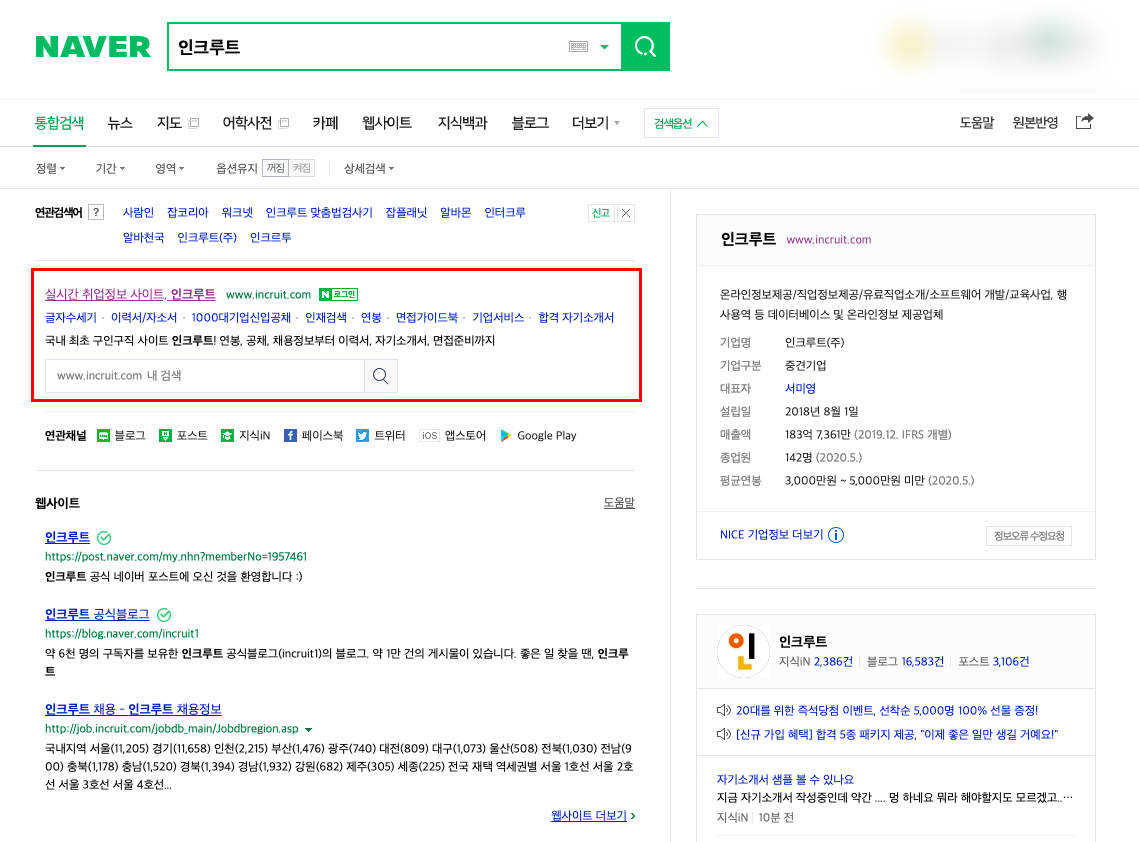Click the 합격 자기소개서 sublink

576,317
